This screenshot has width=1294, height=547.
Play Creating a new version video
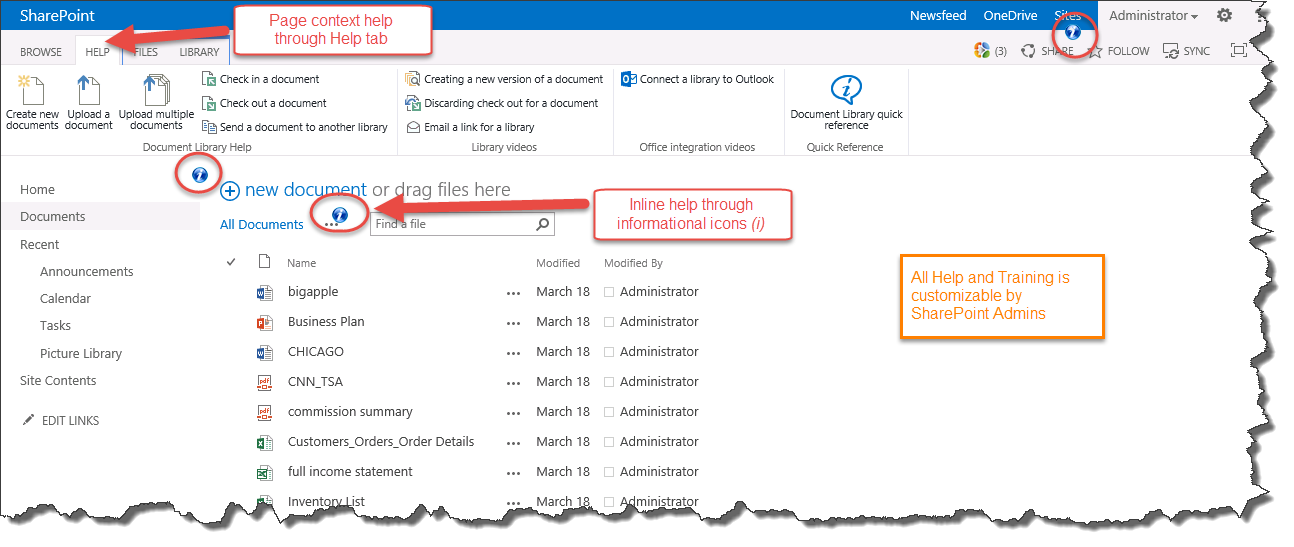pyautogui.click(x=504, y=79)
